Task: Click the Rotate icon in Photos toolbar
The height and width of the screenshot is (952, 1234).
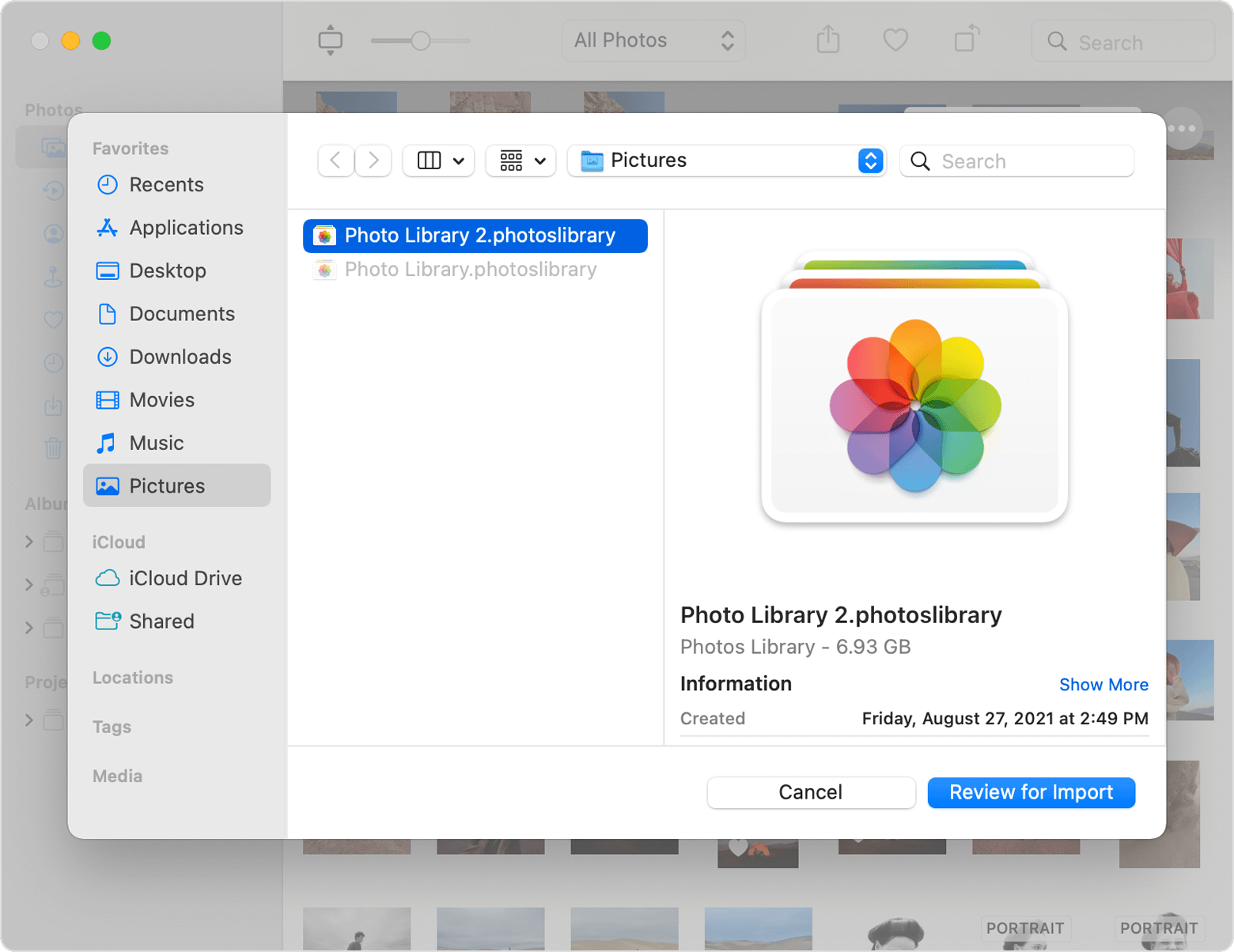Action: click(966, 39)
